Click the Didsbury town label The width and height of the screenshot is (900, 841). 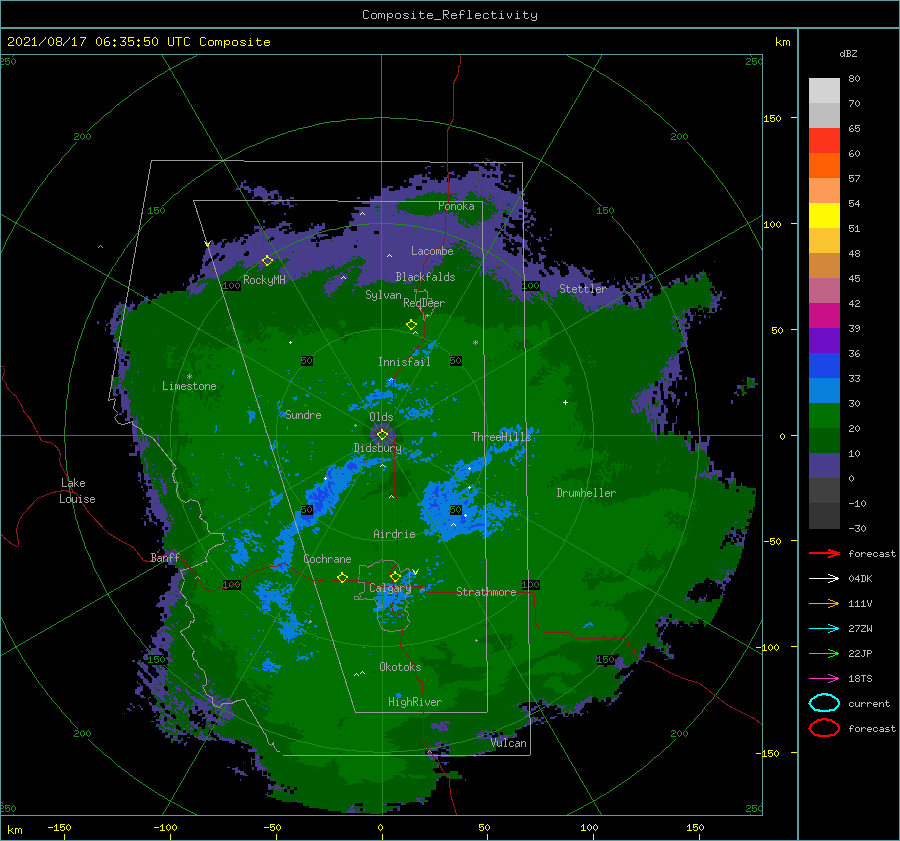[377, 448]
